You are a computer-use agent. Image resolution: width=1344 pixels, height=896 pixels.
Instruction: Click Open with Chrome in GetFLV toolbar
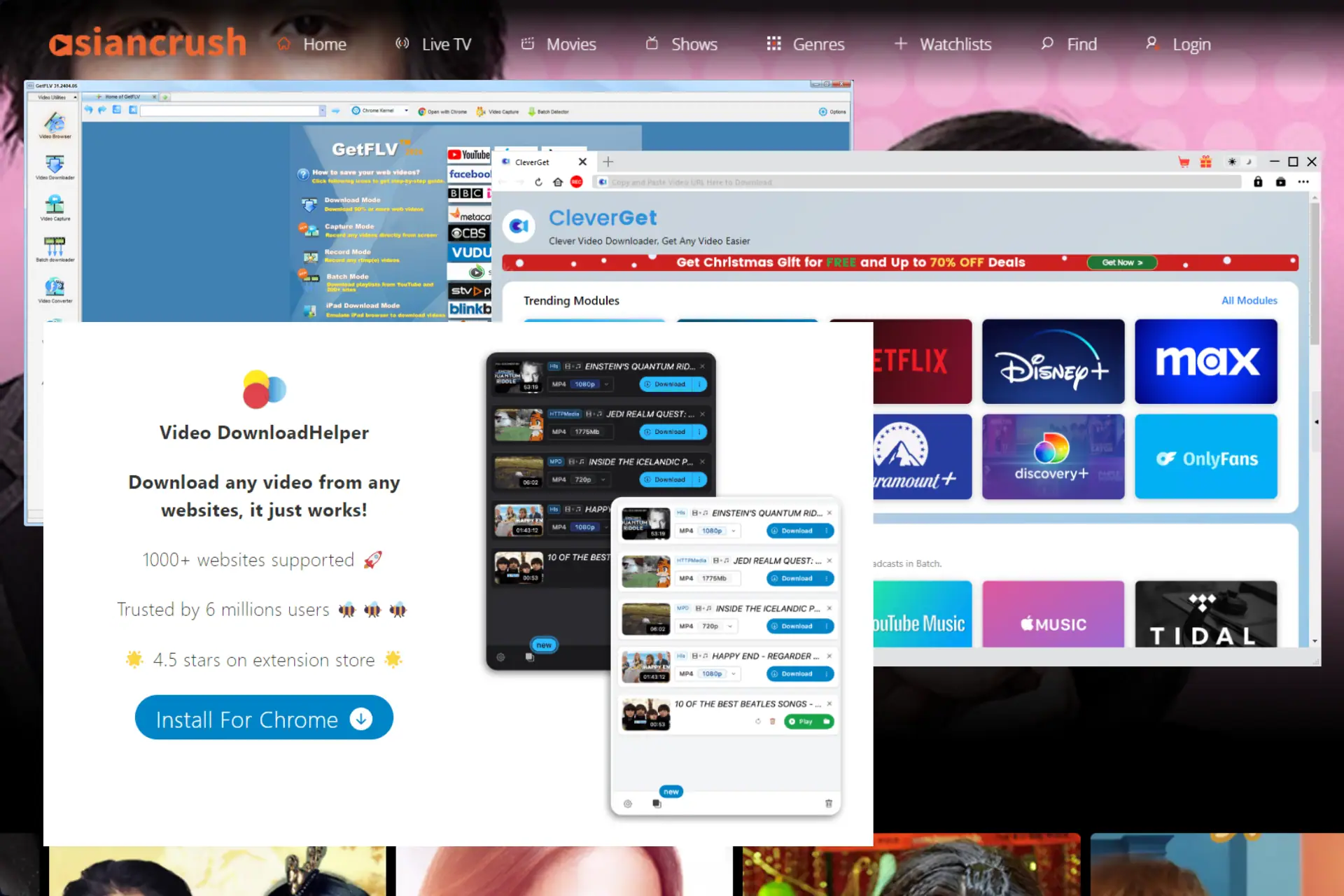[442, 111]
